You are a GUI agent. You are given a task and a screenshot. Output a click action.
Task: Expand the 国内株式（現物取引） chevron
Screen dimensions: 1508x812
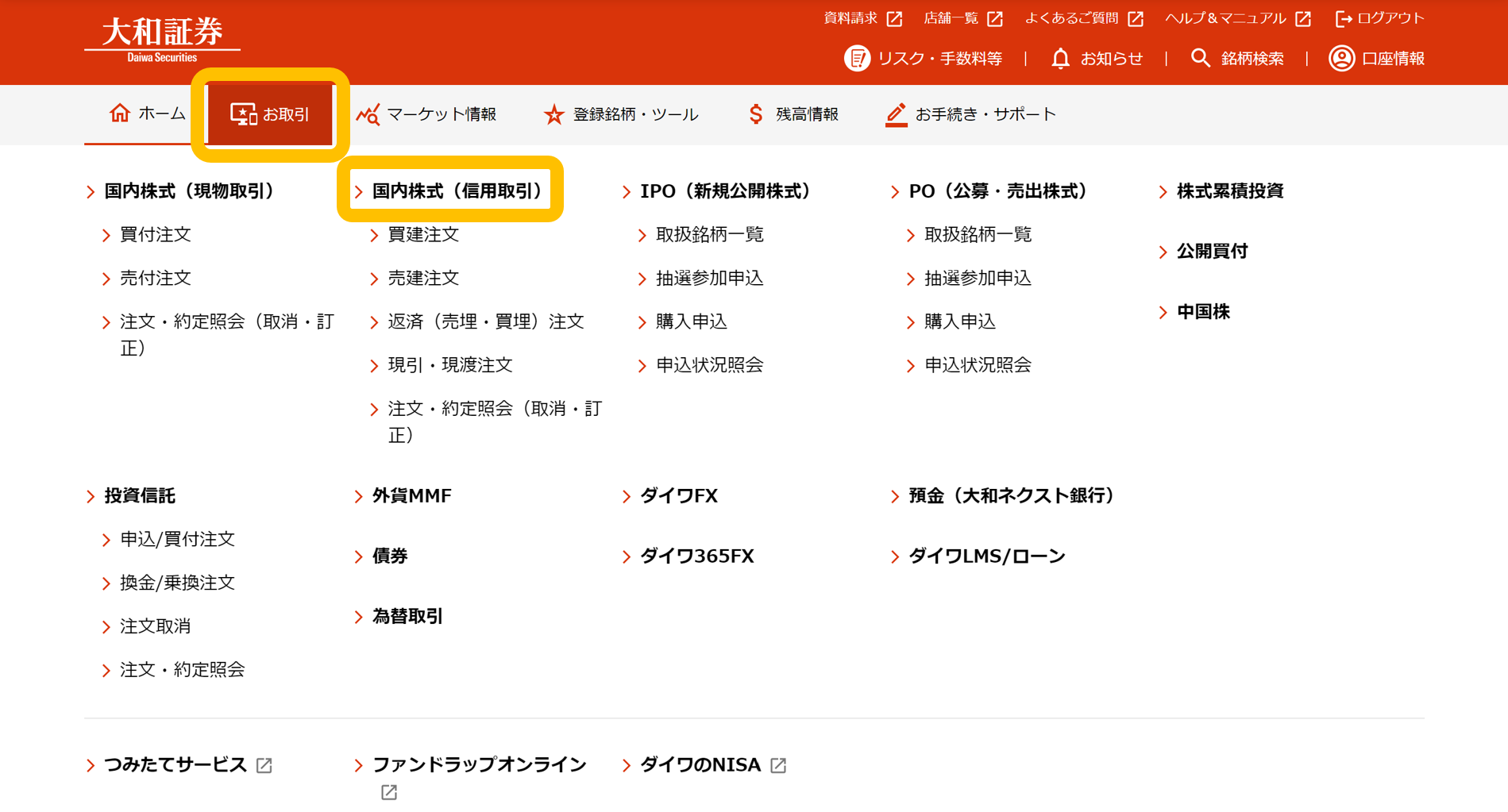90,190
